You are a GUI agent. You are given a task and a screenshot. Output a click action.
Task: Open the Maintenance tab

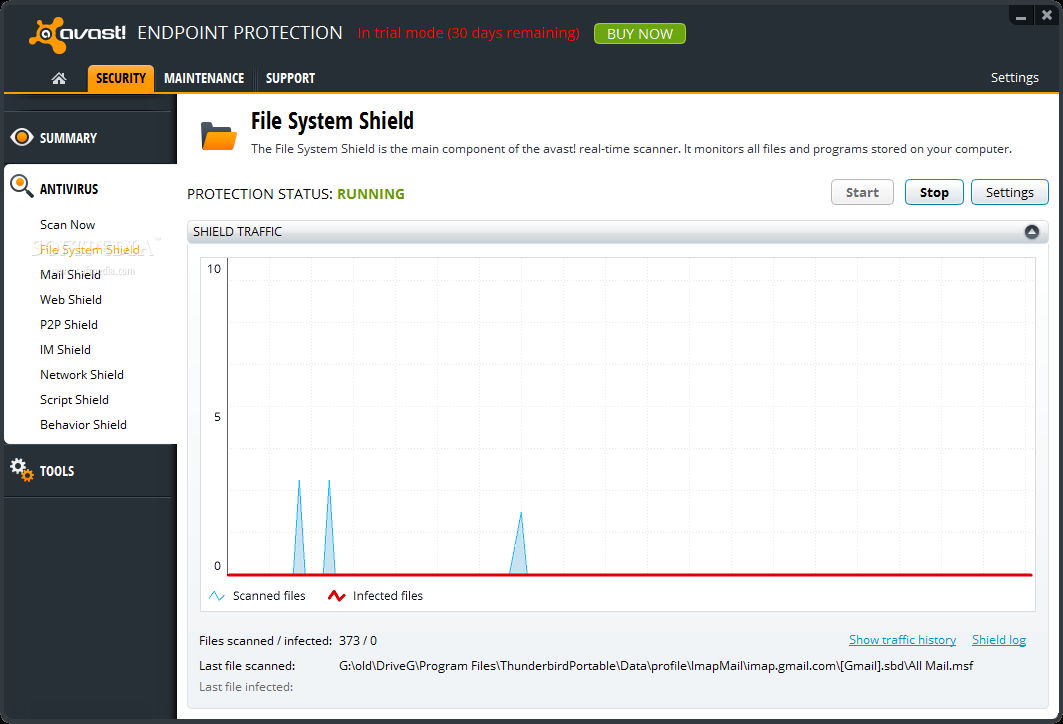click(204, 78)
